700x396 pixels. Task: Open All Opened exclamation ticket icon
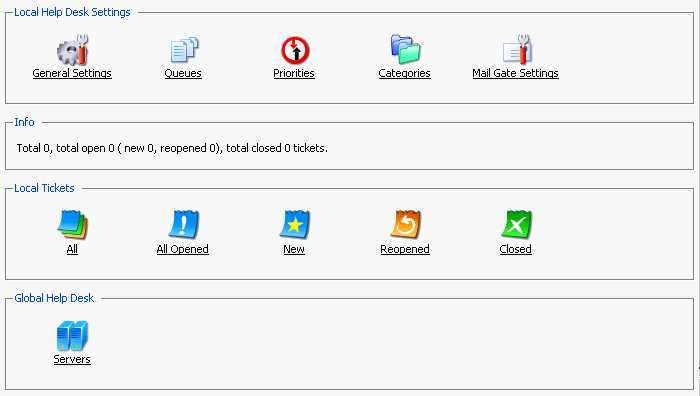click(x=183, y=225)
